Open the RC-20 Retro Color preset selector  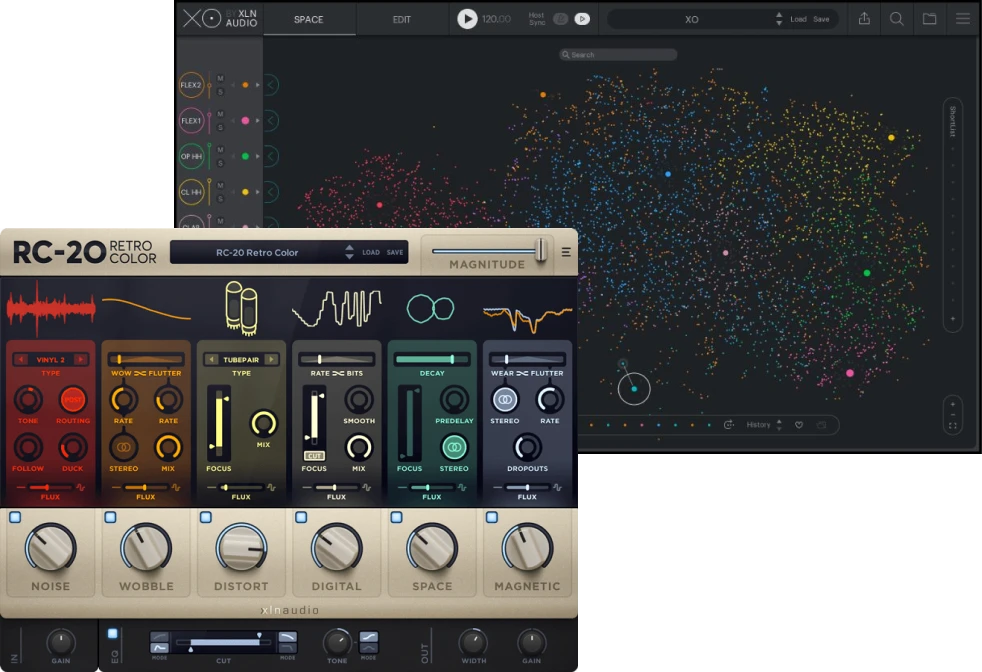(258, 253)
